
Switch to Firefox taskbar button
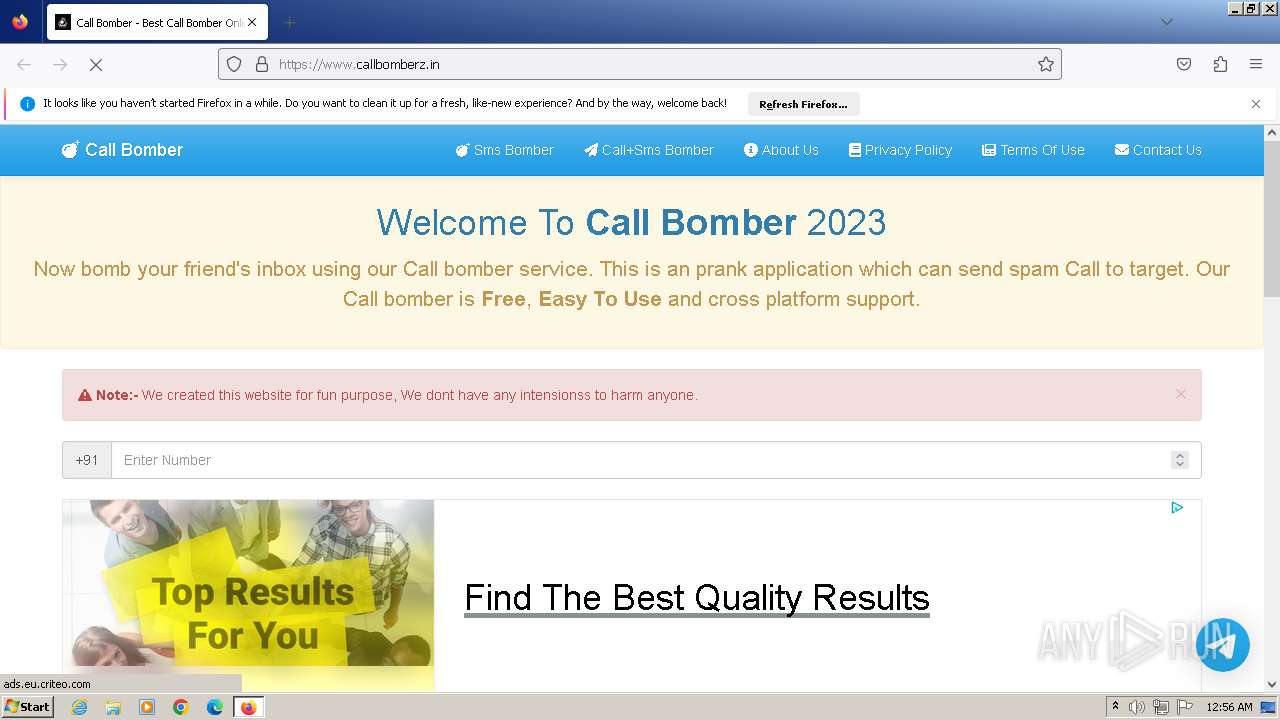coord(248,707)
